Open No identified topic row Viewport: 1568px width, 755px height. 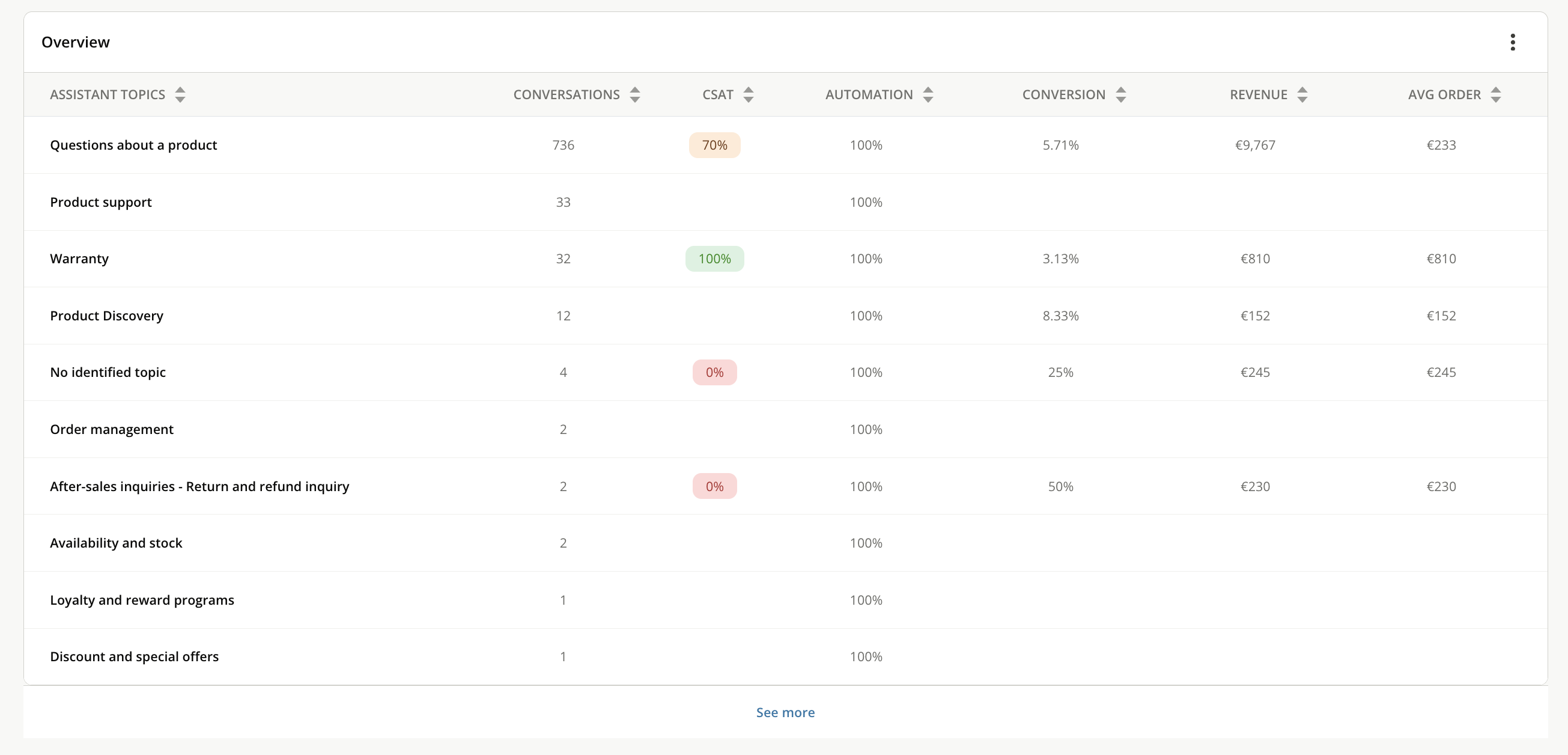tap(108, 372)
